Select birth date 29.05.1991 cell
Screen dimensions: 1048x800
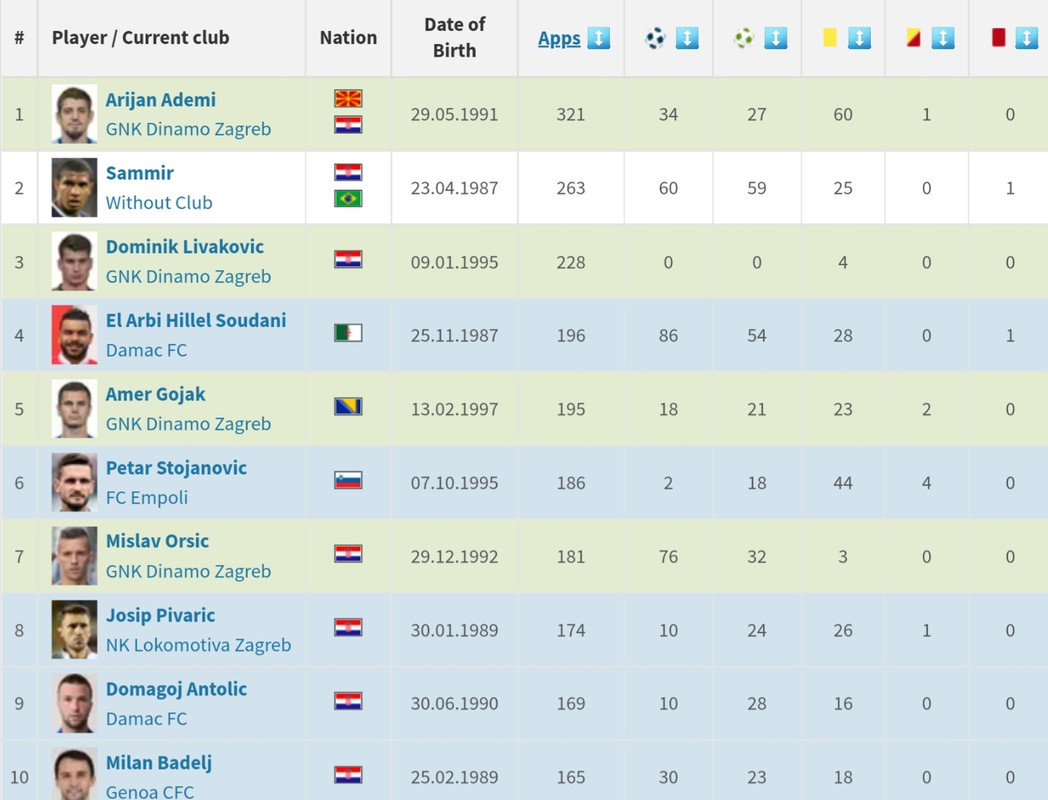(454, 114)
